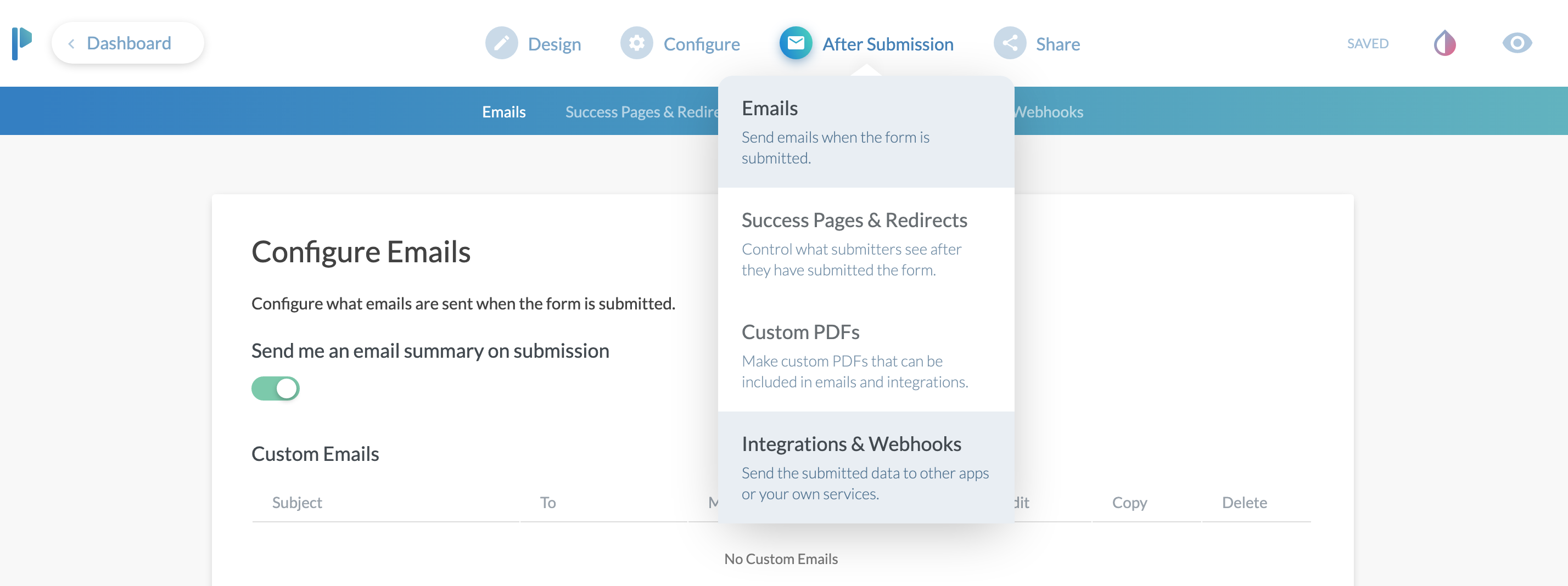The height and width of the screenshot is (586, 1568).
Task: Click the No Custom Emails text
Action: 781,559
